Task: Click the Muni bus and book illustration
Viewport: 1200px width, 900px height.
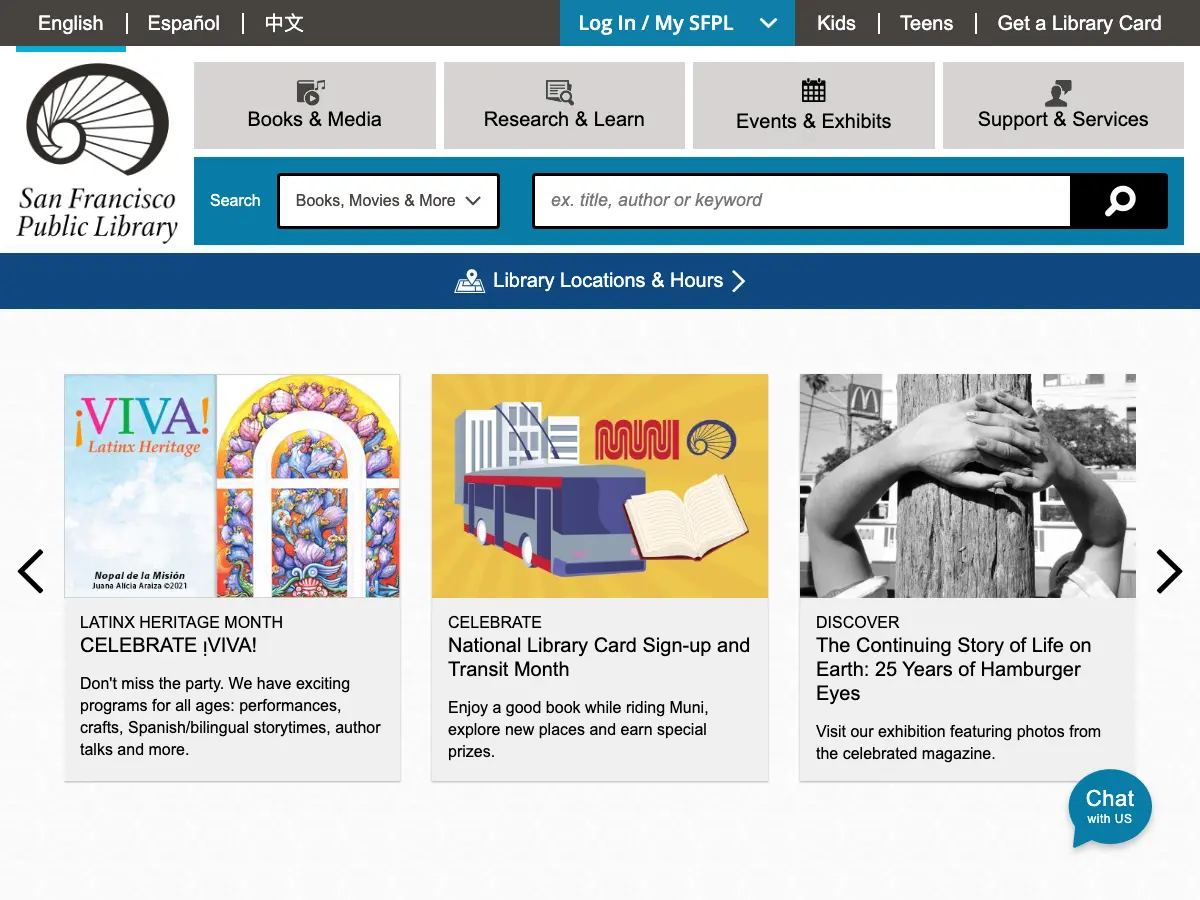Action: pyautogui.click(x=600, y=486)
